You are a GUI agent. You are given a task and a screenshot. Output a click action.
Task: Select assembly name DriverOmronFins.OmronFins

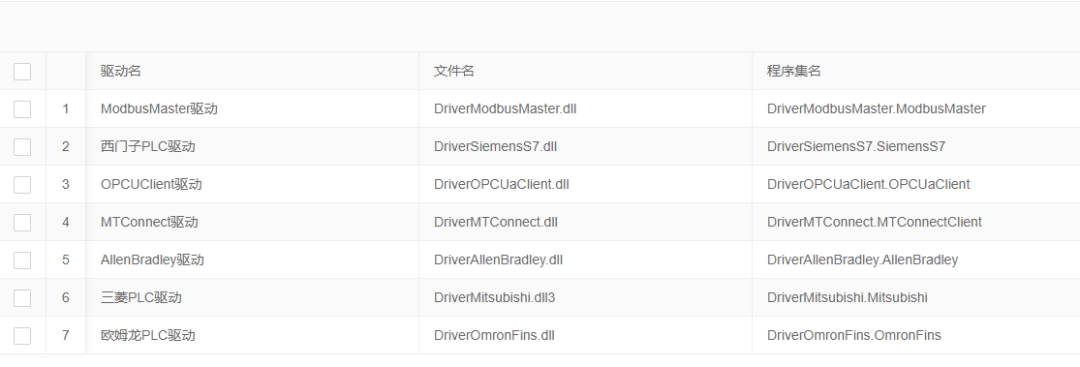click(x=854, y=335)
